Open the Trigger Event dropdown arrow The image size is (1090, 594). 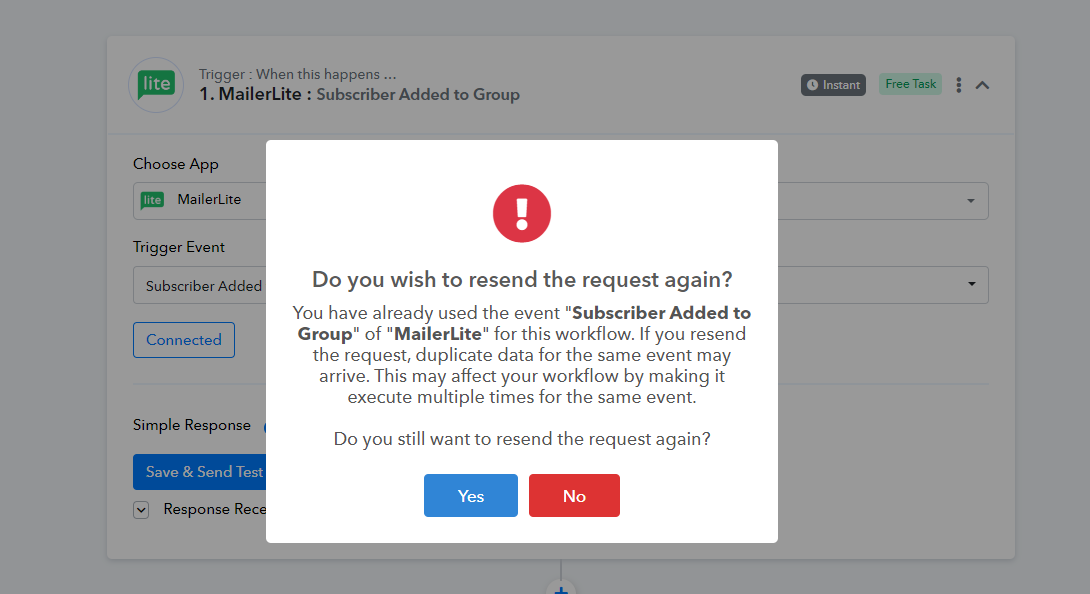click(972, 284)
